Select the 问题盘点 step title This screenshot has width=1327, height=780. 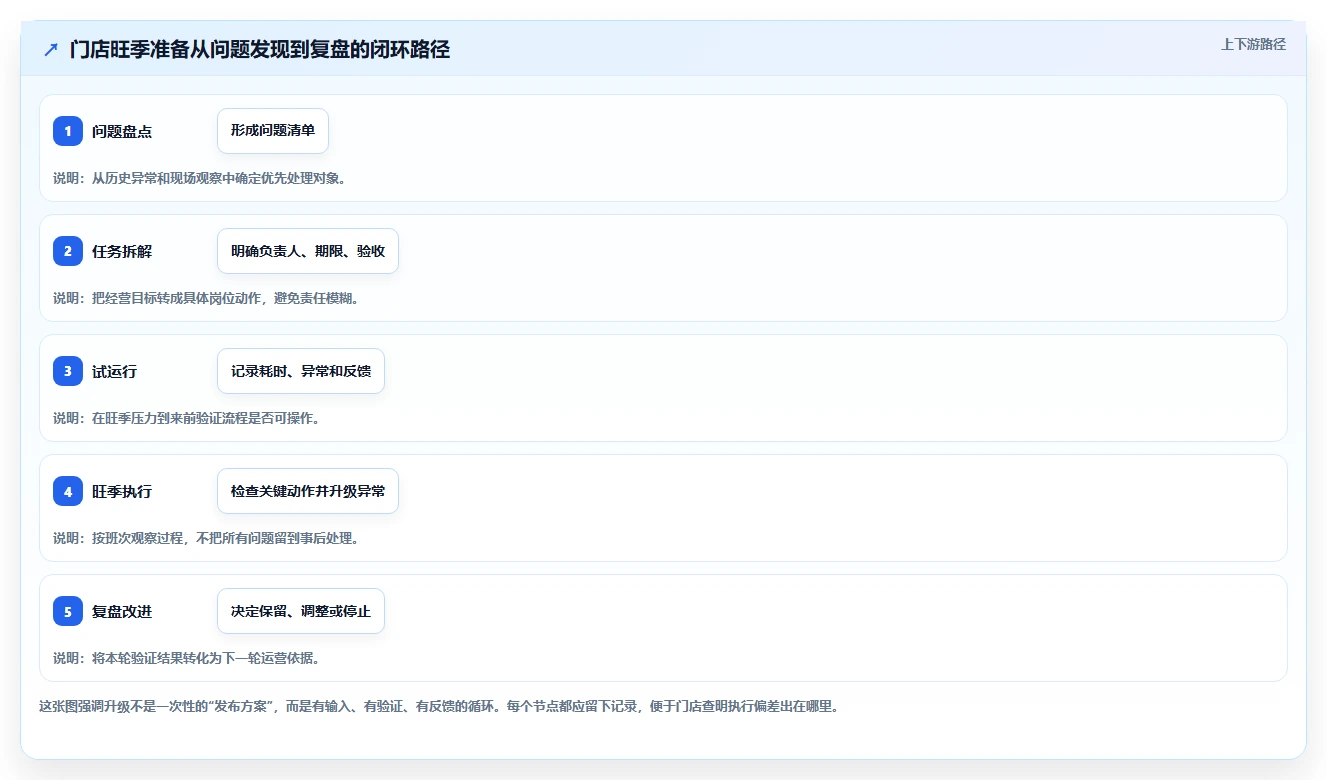click(122, 131)
